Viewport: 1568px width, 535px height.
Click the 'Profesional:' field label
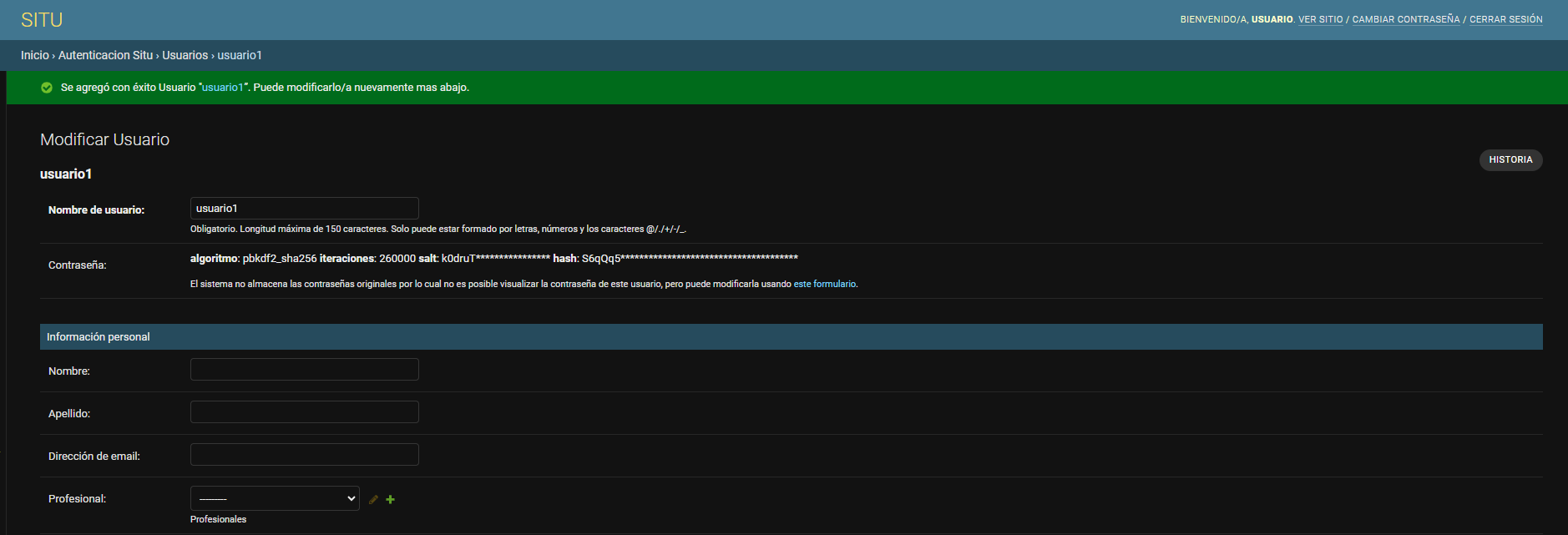tap(77, 499)
